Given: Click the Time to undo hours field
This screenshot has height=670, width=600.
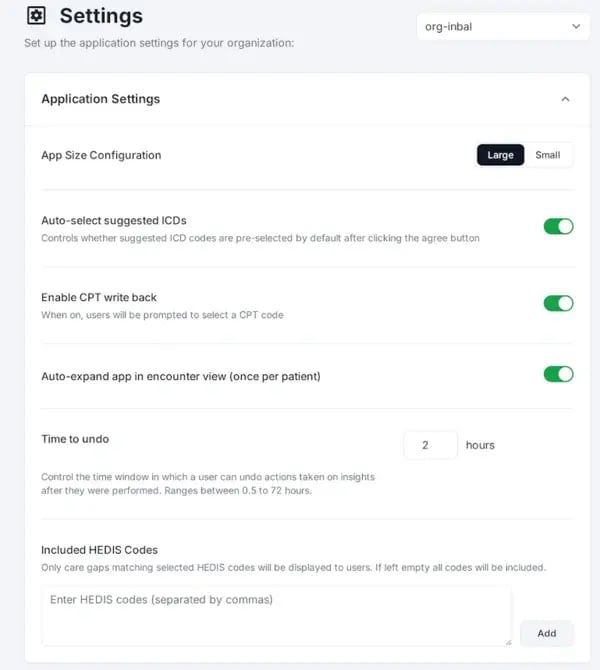Looking at the screenshot, I should (430, 445).
